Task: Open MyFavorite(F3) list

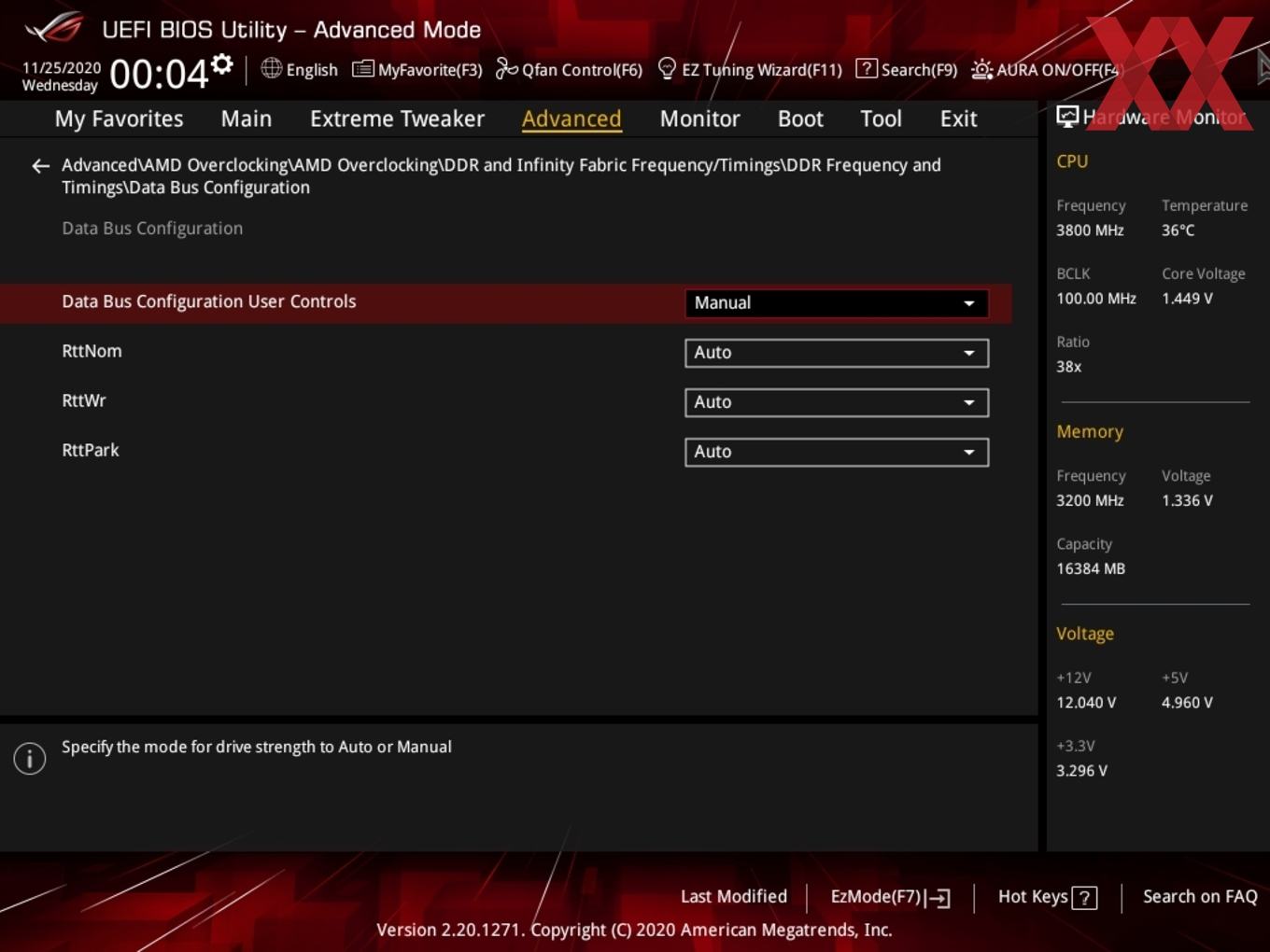Action: 417,69
